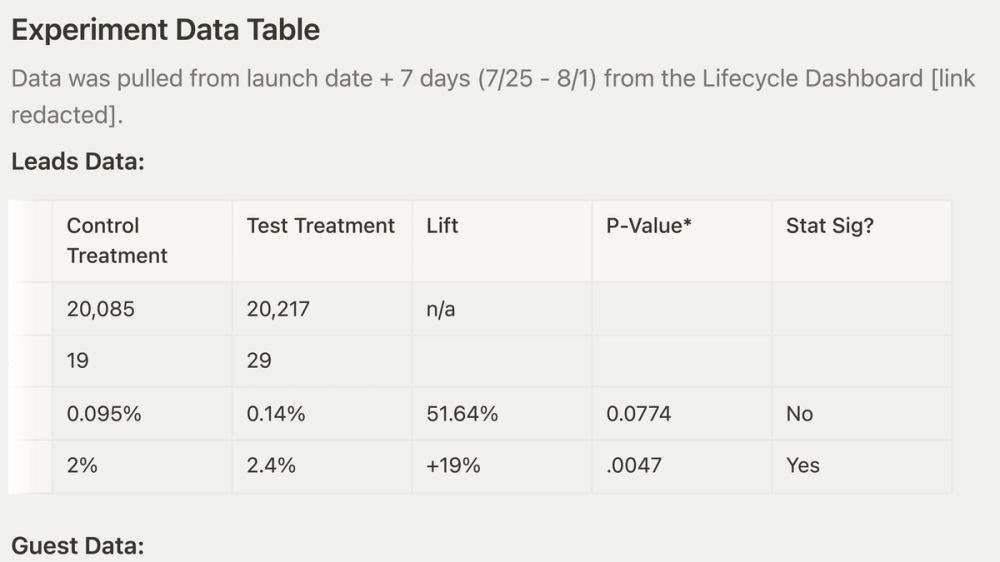This screenshot has width=1000, height=562.
Task: Select the Control Treatment column header
Action: click(117, 241)
